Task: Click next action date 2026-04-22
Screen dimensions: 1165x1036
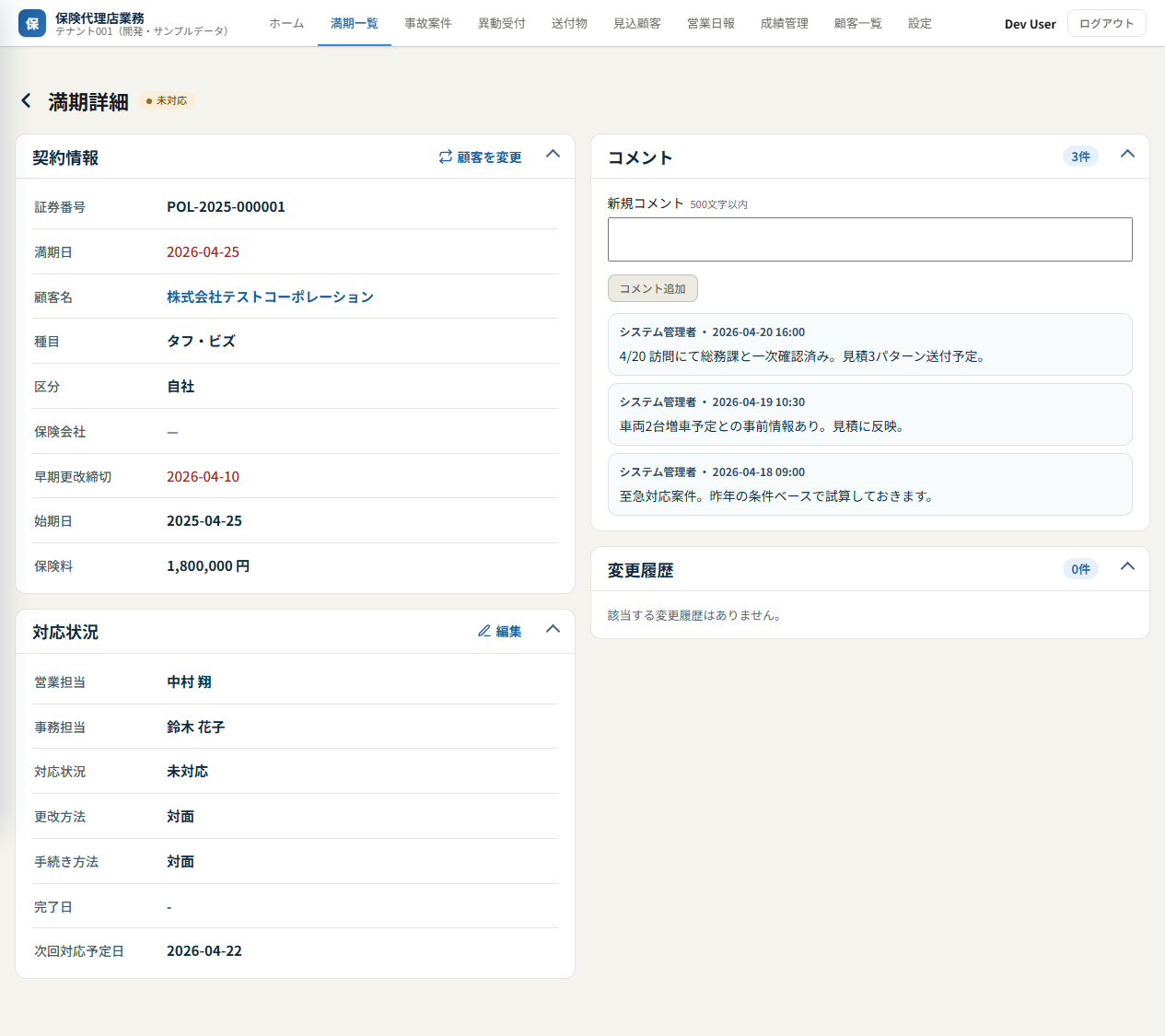Action: tap(204, 951)
